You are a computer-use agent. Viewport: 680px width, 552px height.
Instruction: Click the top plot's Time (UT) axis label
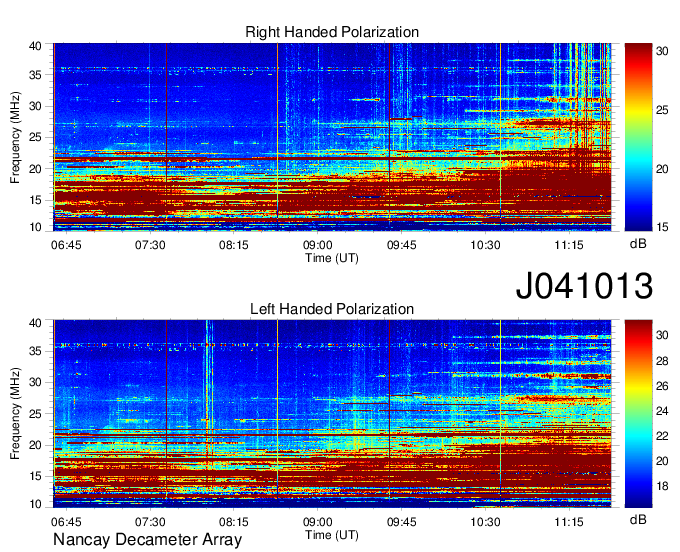(332, 258)
